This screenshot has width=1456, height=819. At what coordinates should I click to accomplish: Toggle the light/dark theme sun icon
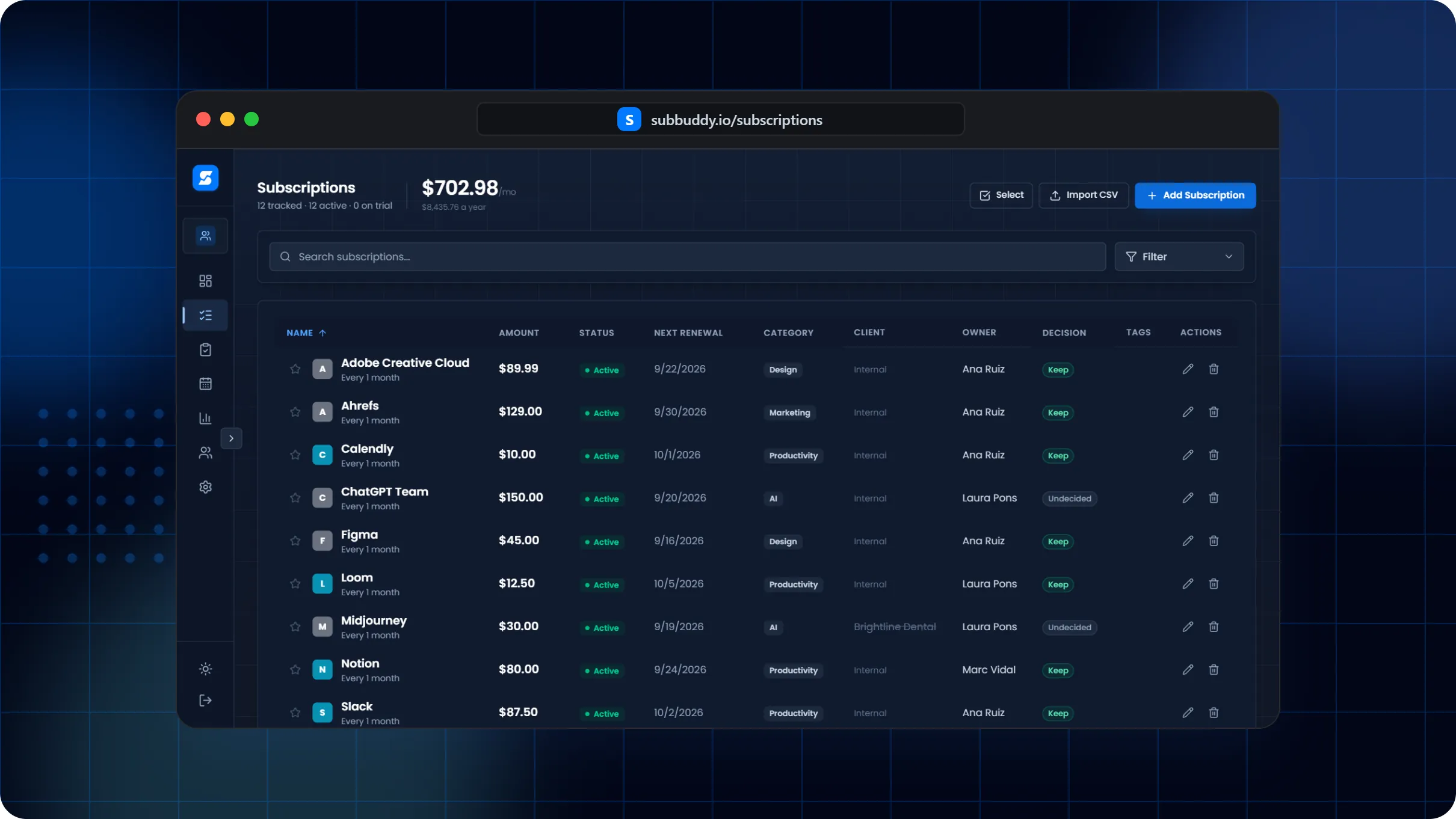coord(205,669)
